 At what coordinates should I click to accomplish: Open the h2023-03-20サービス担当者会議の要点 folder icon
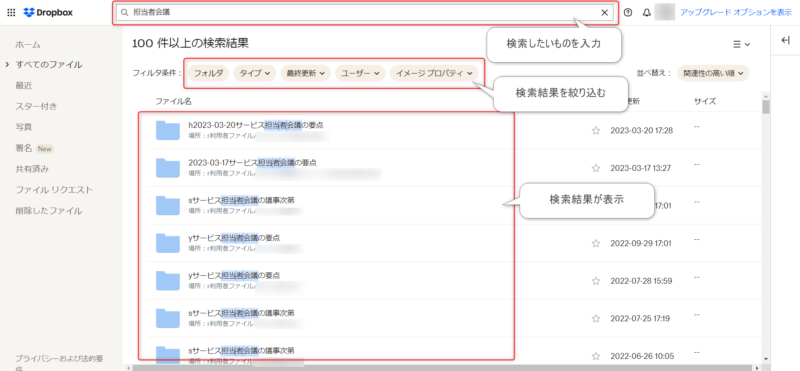pyautogui.click(x=168, y=130)
